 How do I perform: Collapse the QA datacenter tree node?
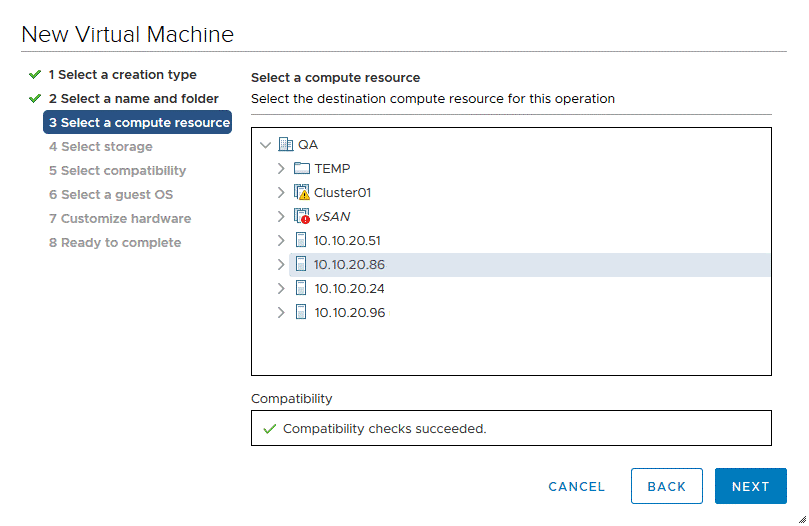point(265,145)
